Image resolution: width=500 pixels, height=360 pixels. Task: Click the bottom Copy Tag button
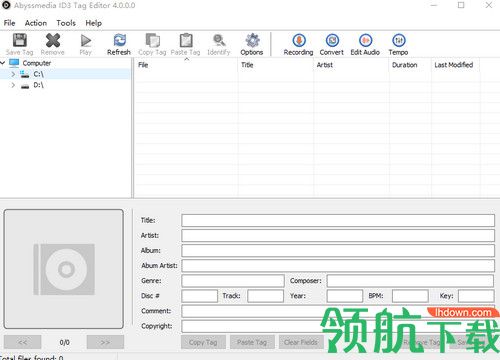pos(203,342)
